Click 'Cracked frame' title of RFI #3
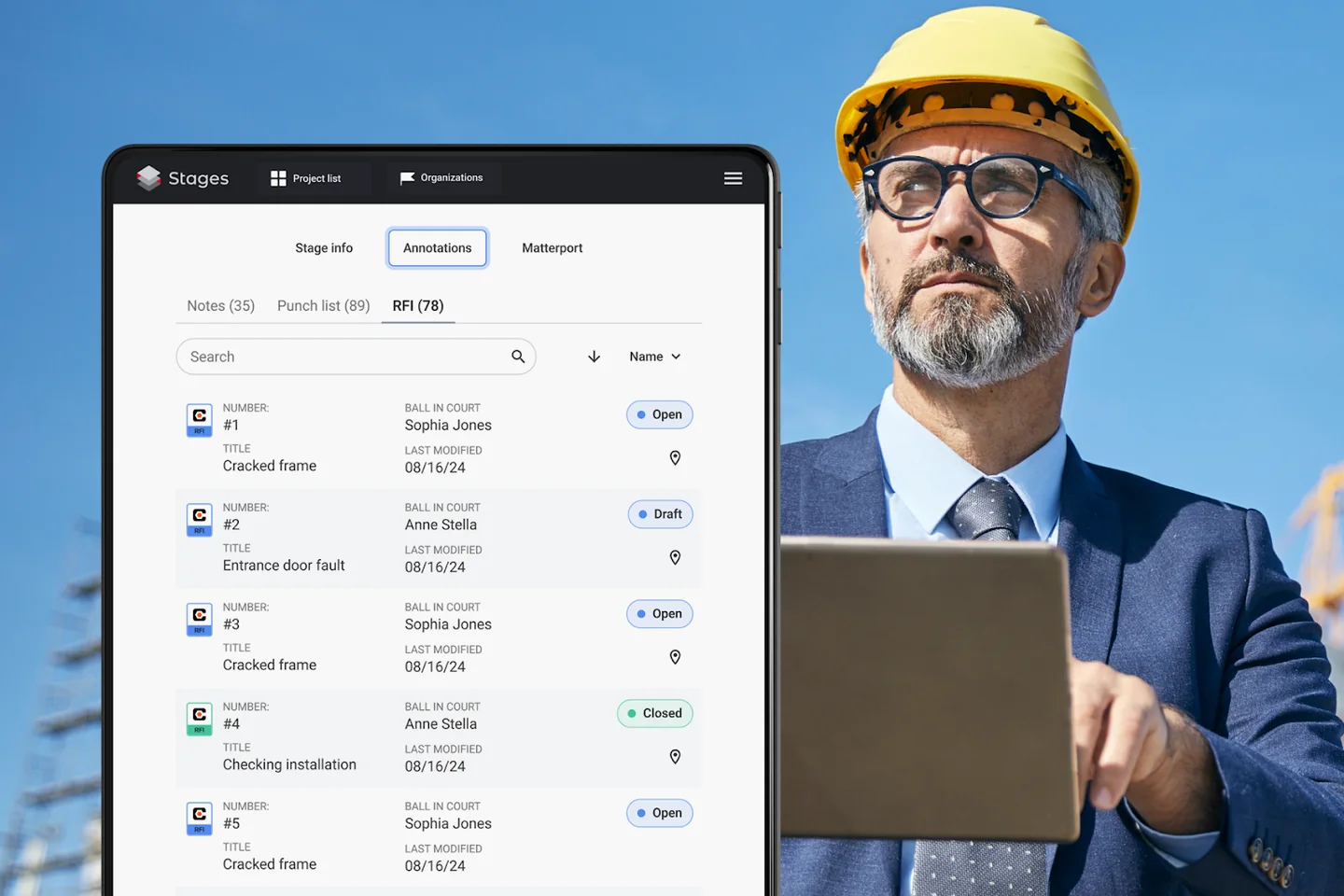This screenshot has width=1344, height=896. click(x=270, y=665)
